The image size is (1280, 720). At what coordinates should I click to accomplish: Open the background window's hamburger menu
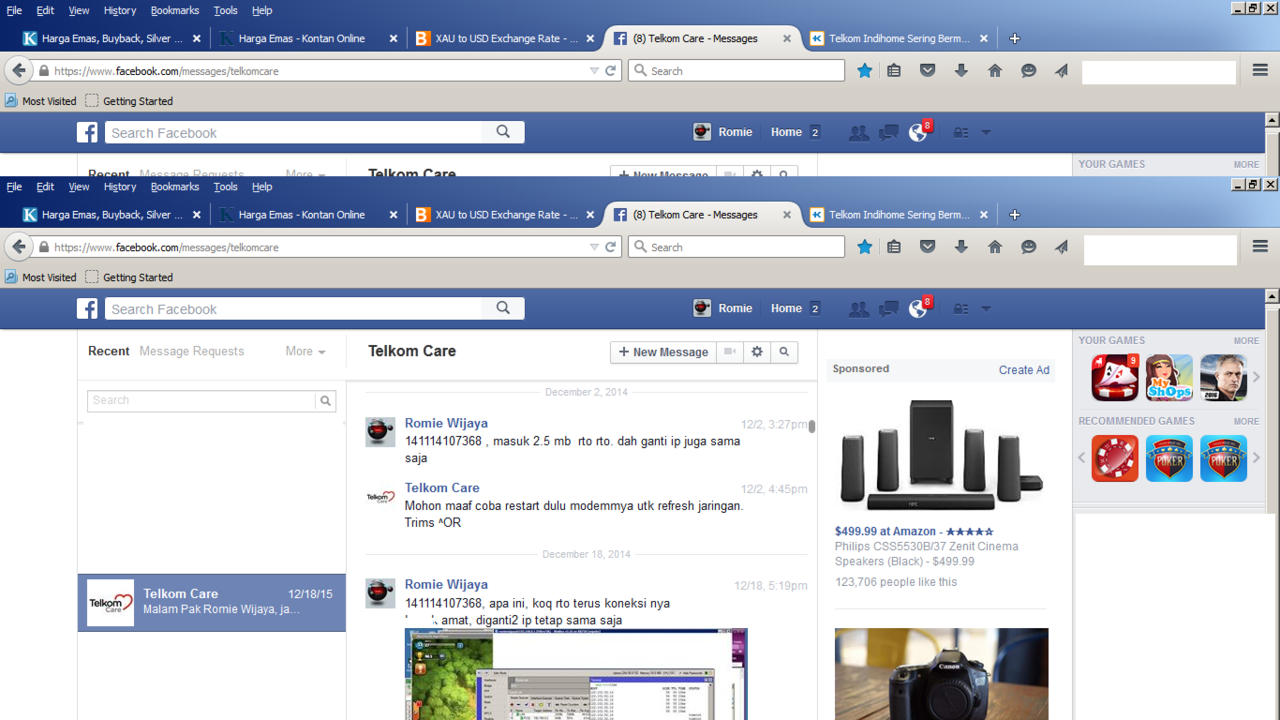[x=1260, y=71]
